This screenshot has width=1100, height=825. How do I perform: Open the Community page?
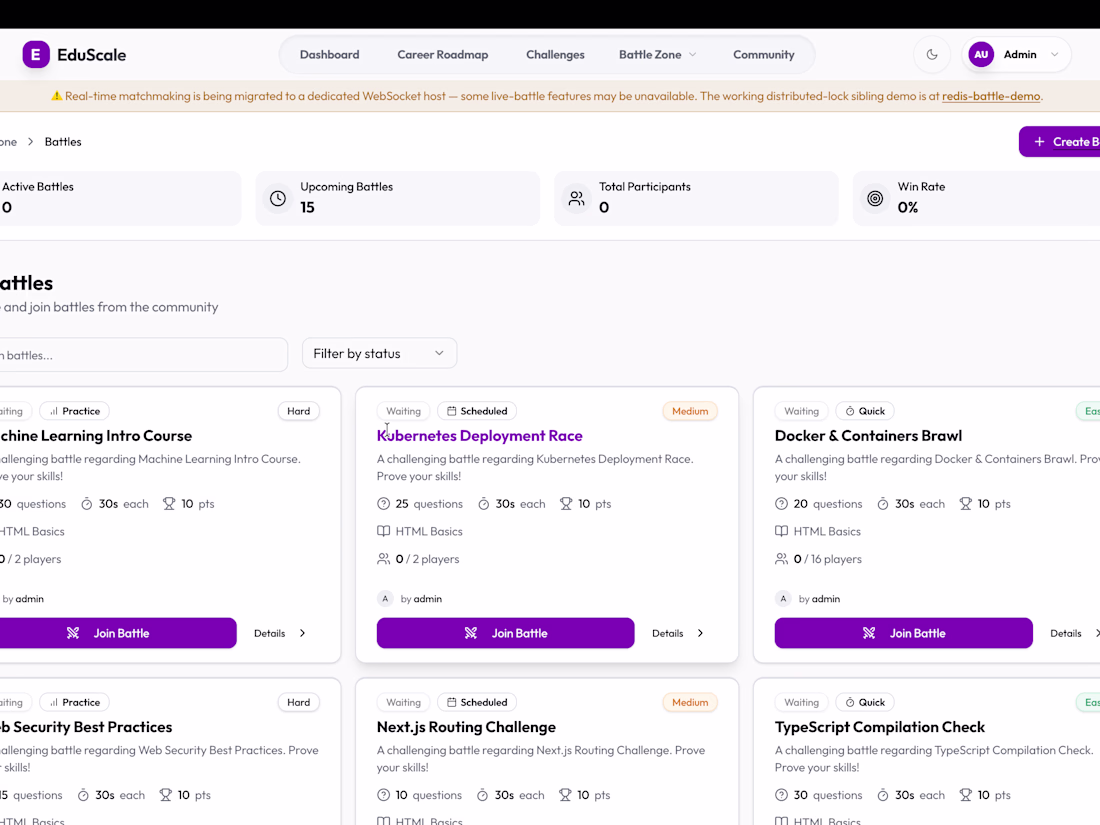[763, 55]
